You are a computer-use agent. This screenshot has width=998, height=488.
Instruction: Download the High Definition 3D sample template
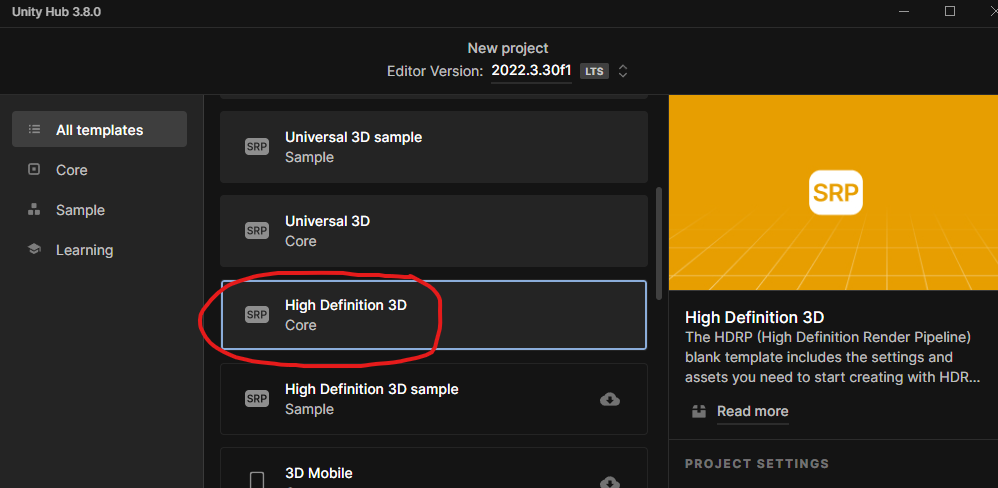[x=610, y=399]
